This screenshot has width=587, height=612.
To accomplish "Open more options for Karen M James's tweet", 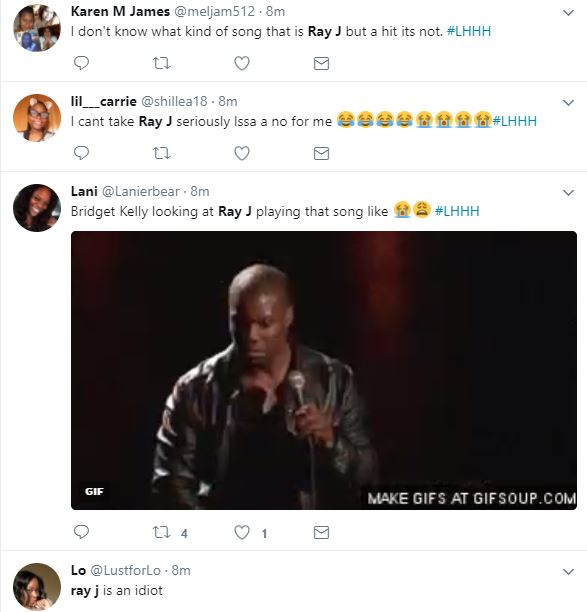I will click(x=568, y=13).
